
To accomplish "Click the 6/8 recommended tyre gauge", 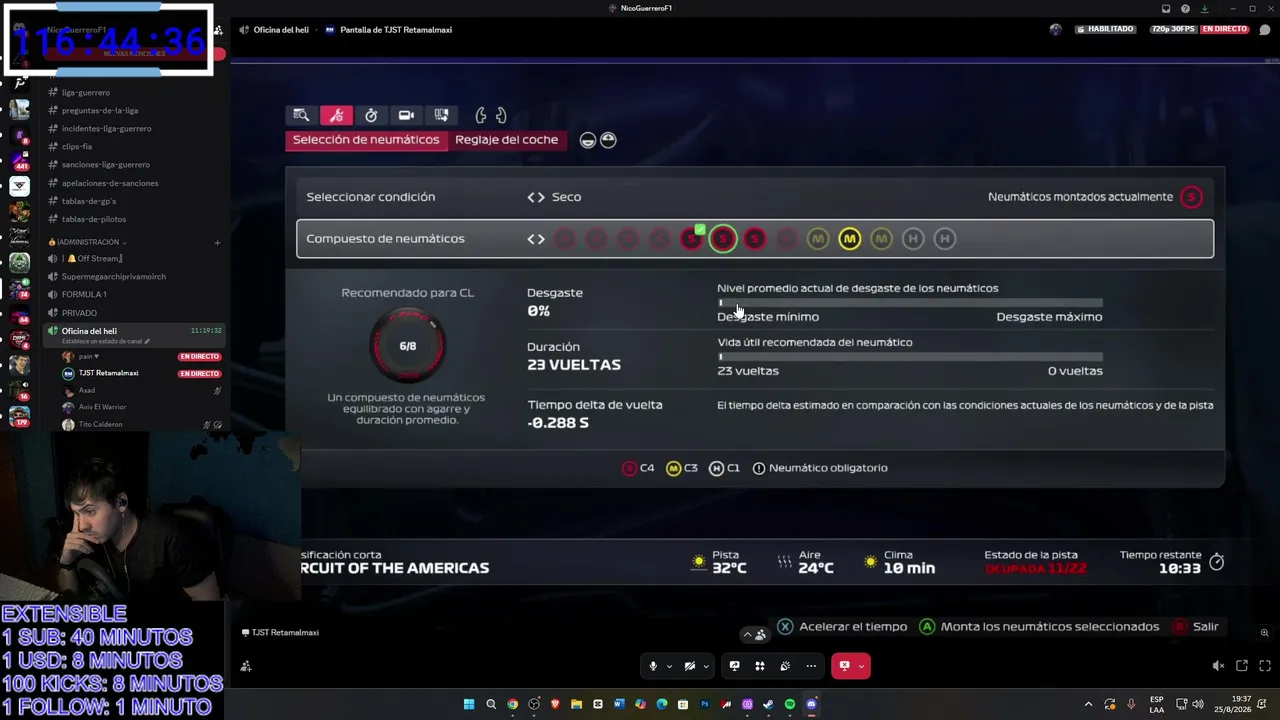I will coord(407,346).
